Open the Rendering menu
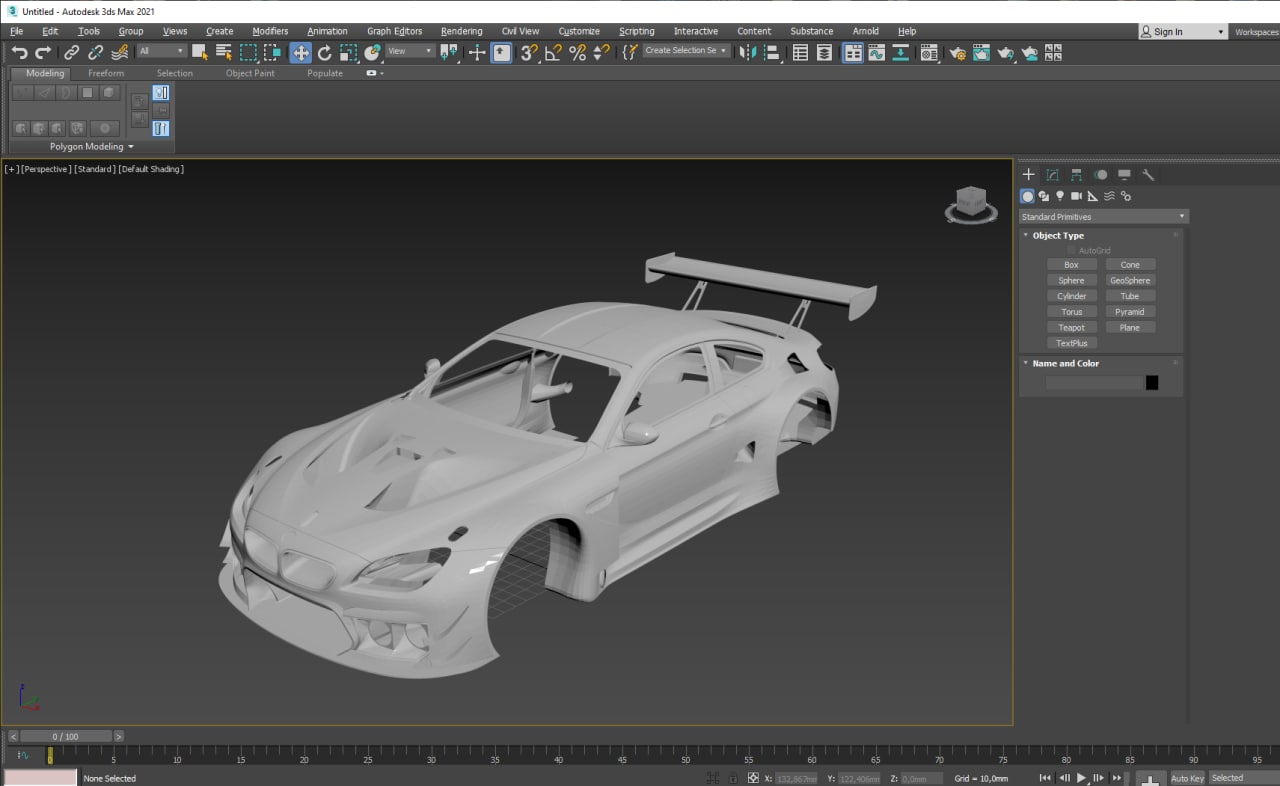Image resolution: width=1280 pixels, height=786 pixels. pos(461,31)
